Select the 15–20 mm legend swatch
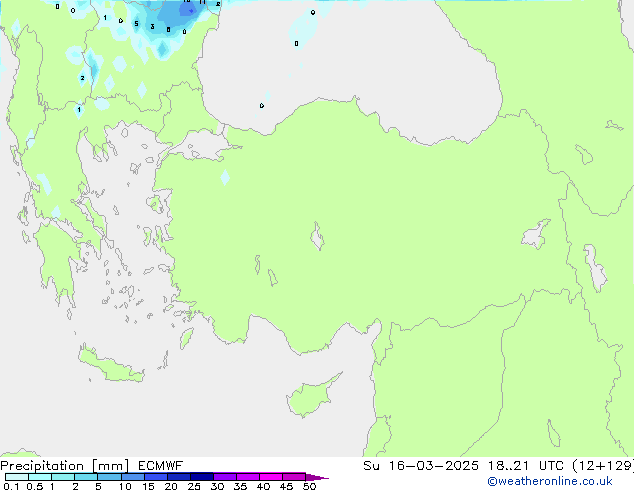Image resolution: width=634 pixels, height=490 pixels. tap(155, 477)
